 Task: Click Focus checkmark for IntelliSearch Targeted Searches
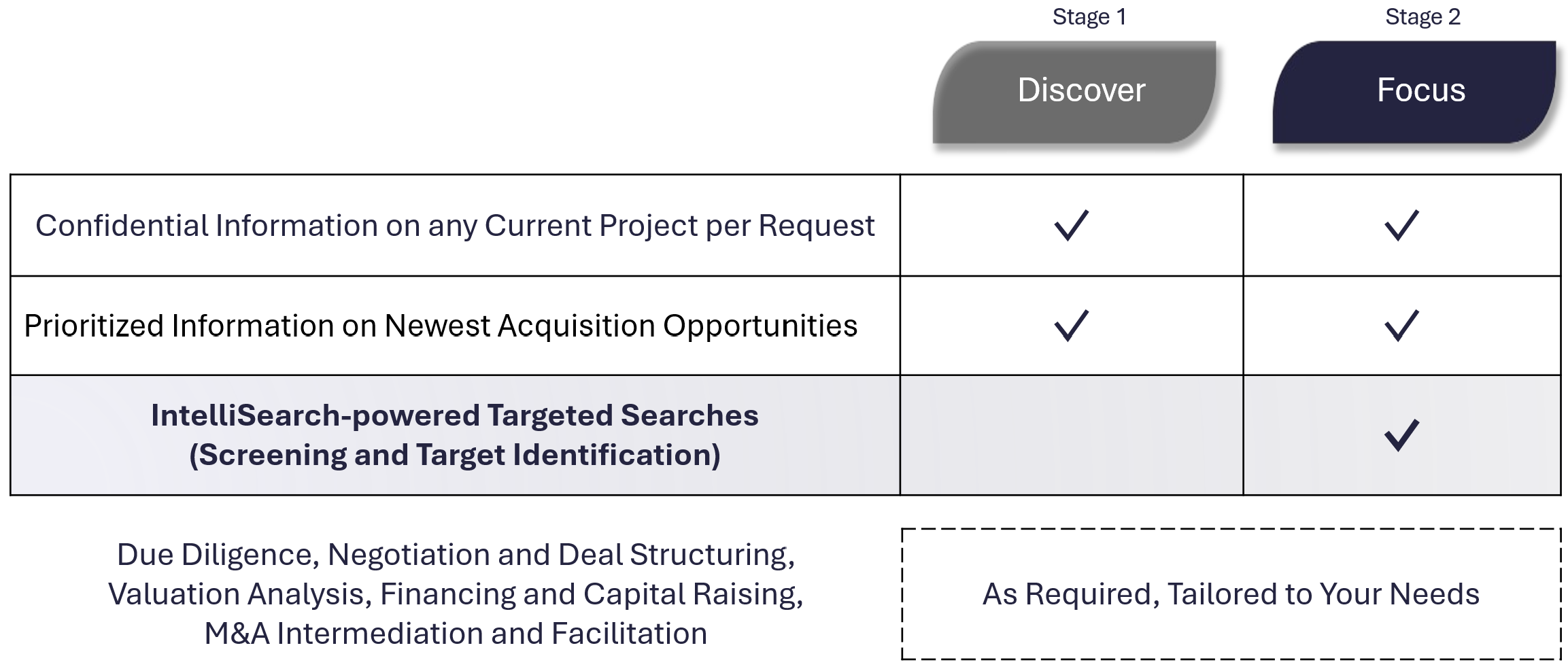tap(1401, 435)
